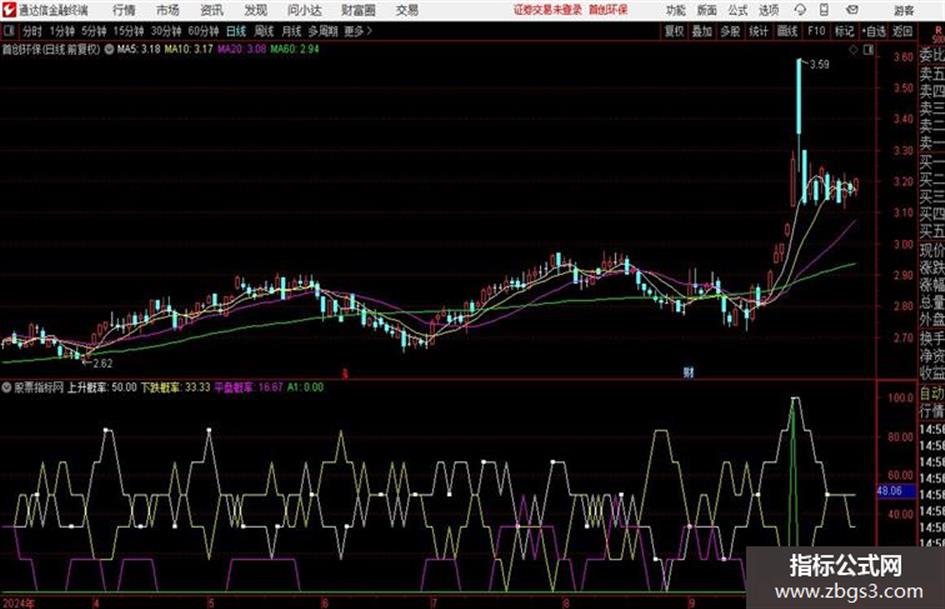The image size is (945, 609).
Task: Switch to 分时 chart tab
Action: pos(32,31)
